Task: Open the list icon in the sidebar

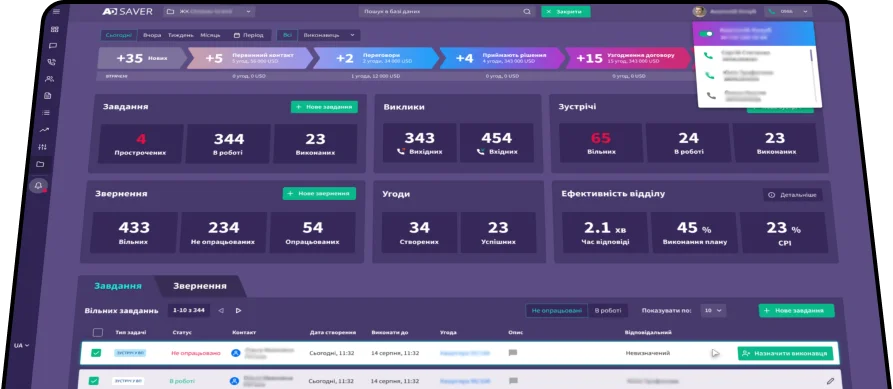Action: click(x=47, y=113)
